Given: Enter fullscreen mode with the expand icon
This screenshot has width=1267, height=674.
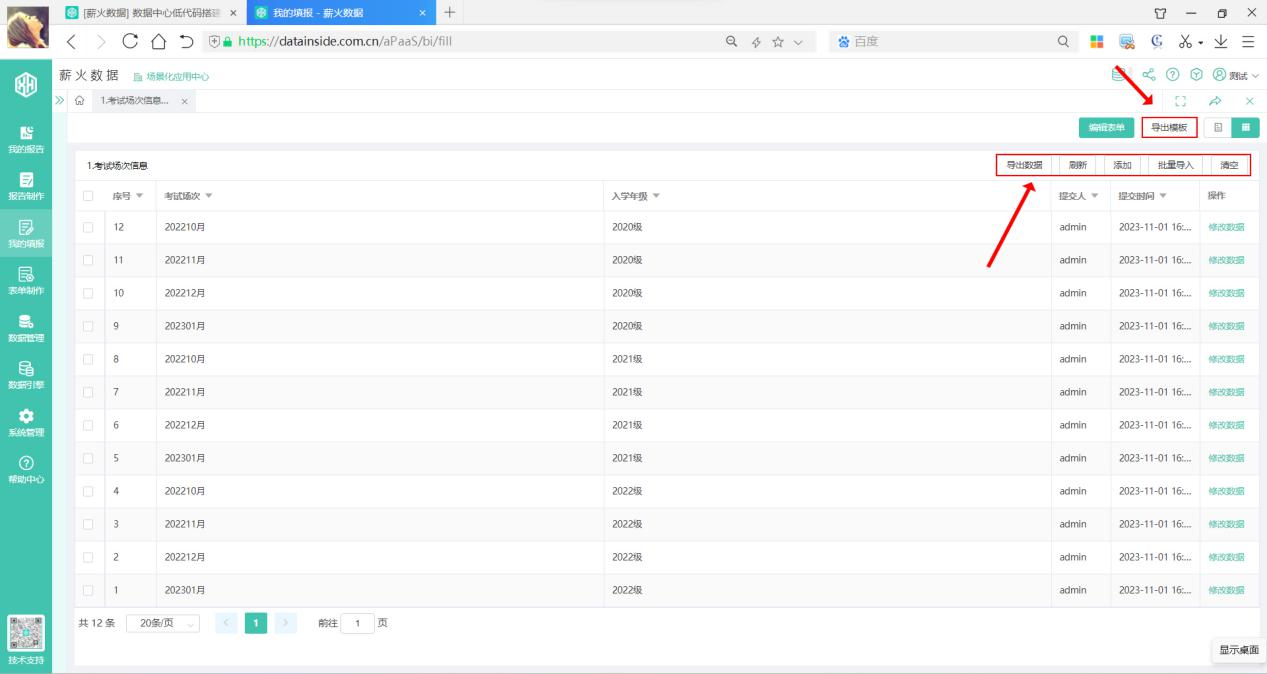Looking at the screenshot, I should click(1181, 101).
